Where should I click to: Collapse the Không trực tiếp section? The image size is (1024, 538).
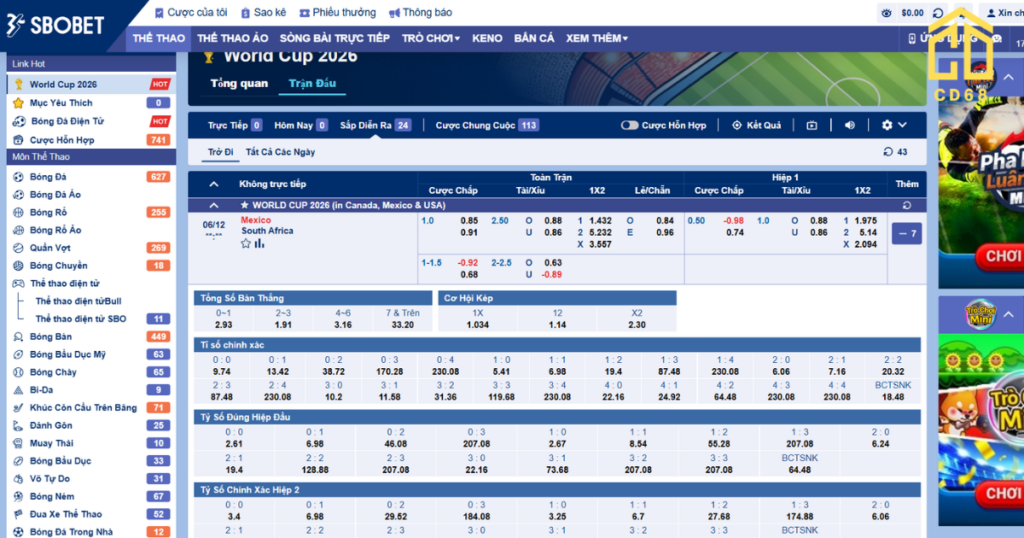pyautogui.click(x=214, y=184)
